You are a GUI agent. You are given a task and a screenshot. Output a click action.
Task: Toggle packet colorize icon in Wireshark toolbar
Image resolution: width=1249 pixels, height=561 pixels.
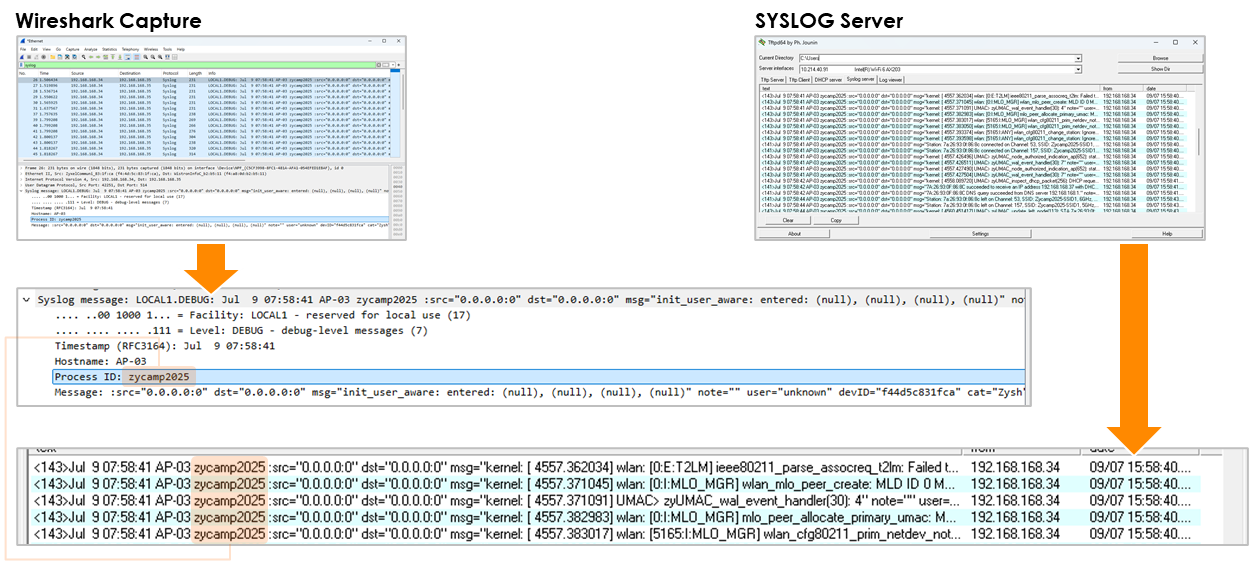point(137,57)
